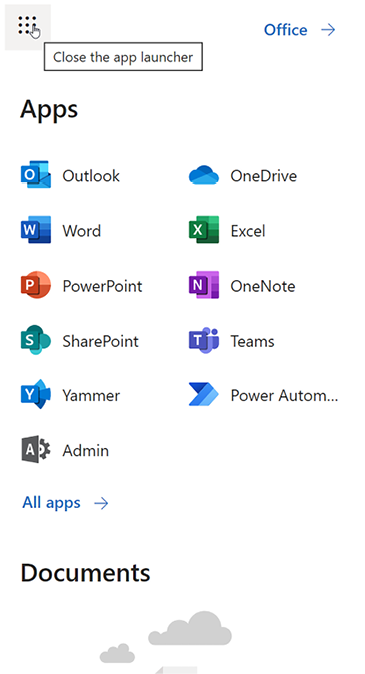Close the app launcher waffle icon

[x=28, y=26]
